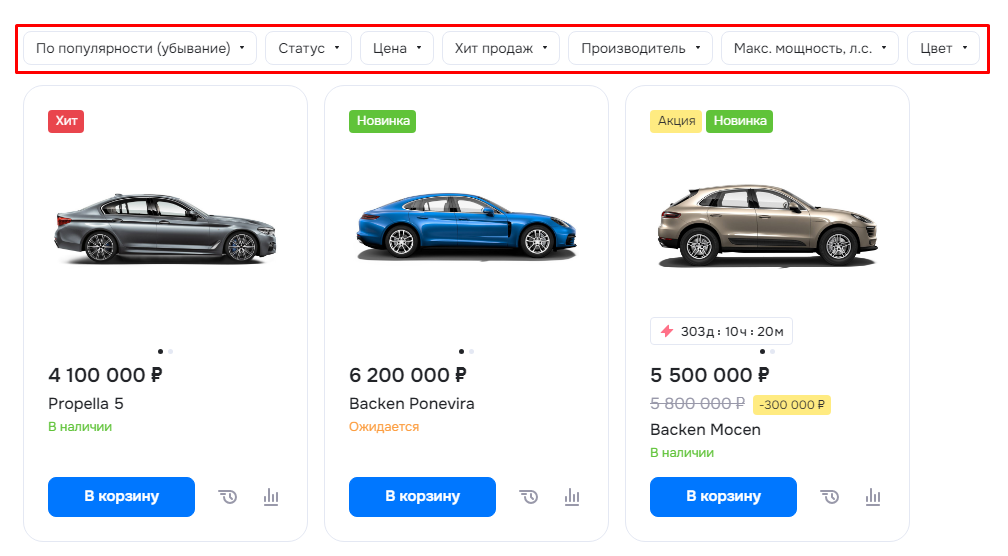Click compare bar-chart icon for Propella 5
Image resolution: width=1008 pixels, height=556 pixels.
(271, 497)
